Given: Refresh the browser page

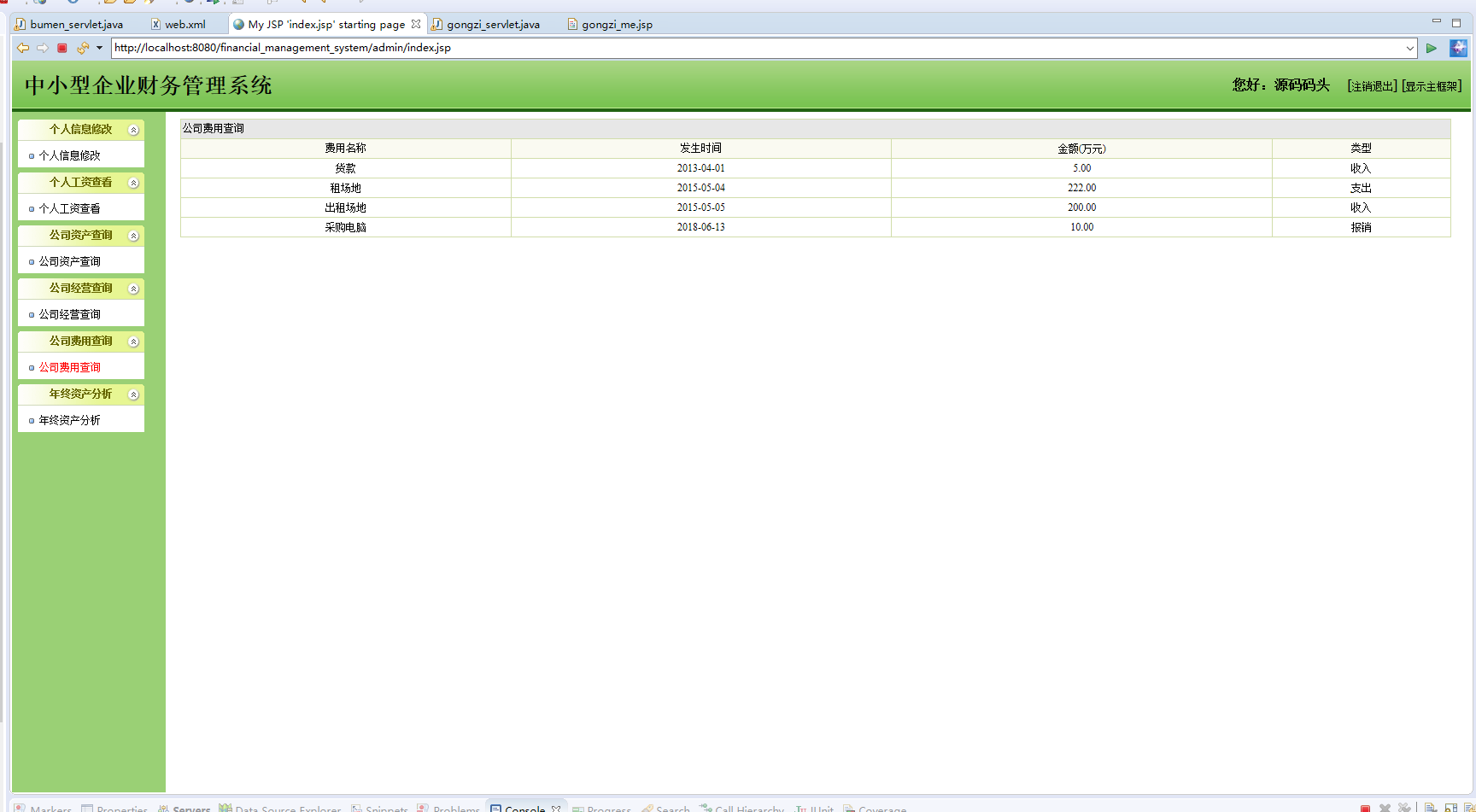Looking at the screenshot, I should [82, 48].
